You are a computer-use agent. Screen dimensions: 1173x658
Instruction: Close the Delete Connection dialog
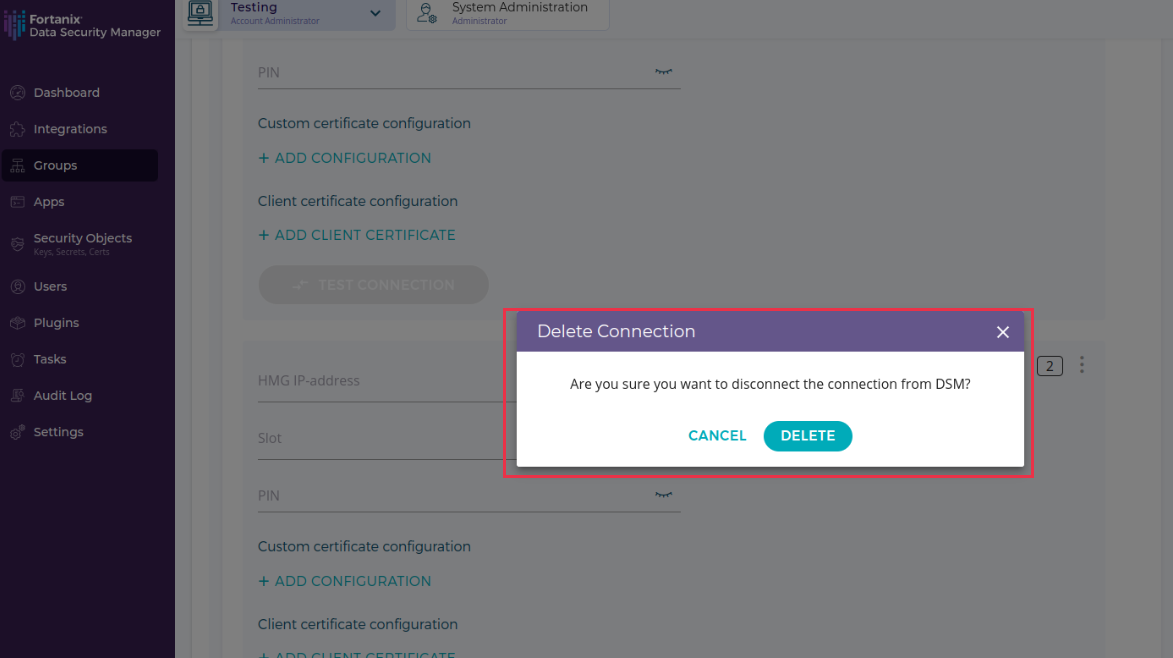[1003, 332]
